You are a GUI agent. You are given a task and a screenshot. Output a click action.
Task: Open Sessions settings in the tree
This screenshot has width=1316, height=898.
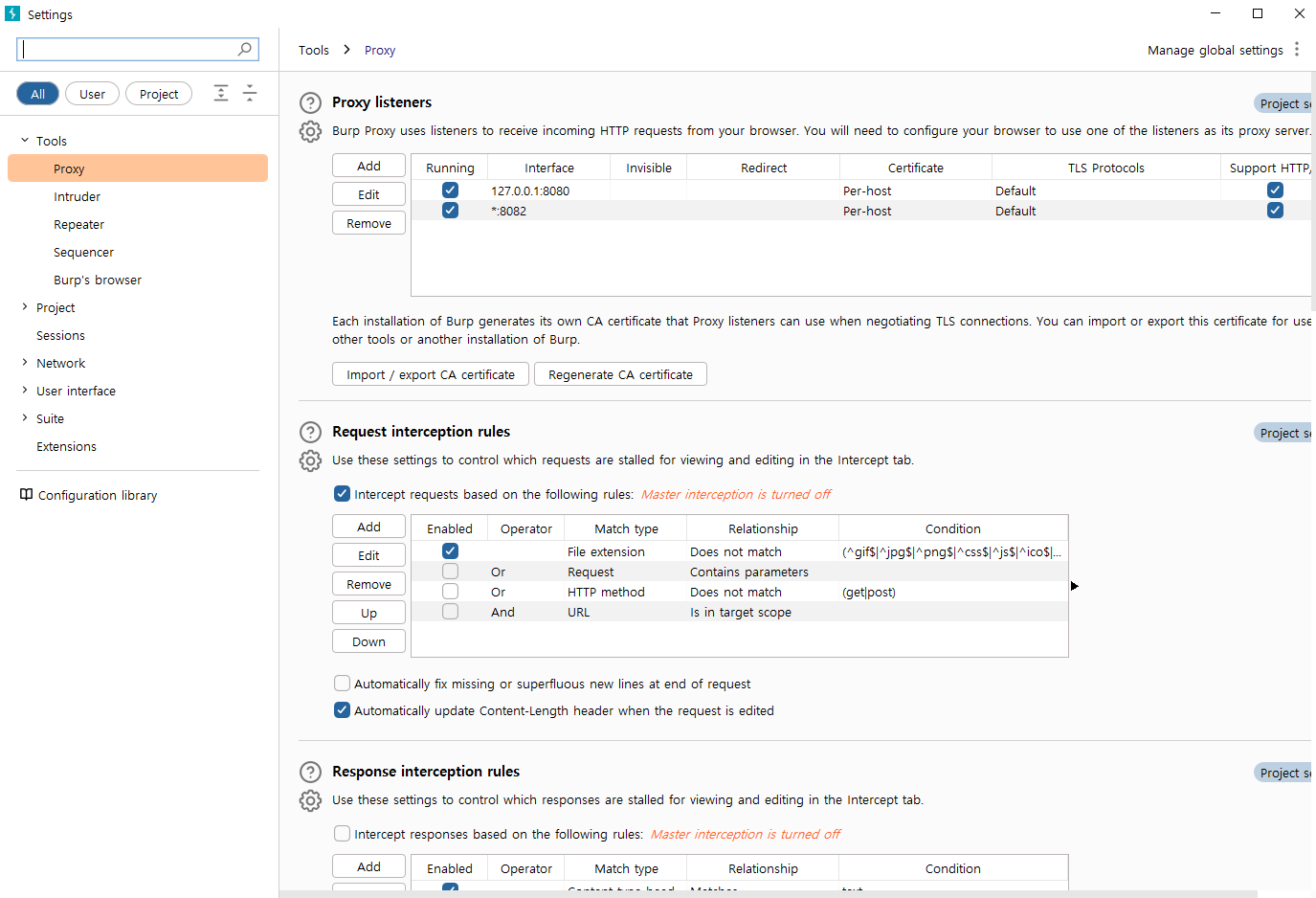(61, 335)
